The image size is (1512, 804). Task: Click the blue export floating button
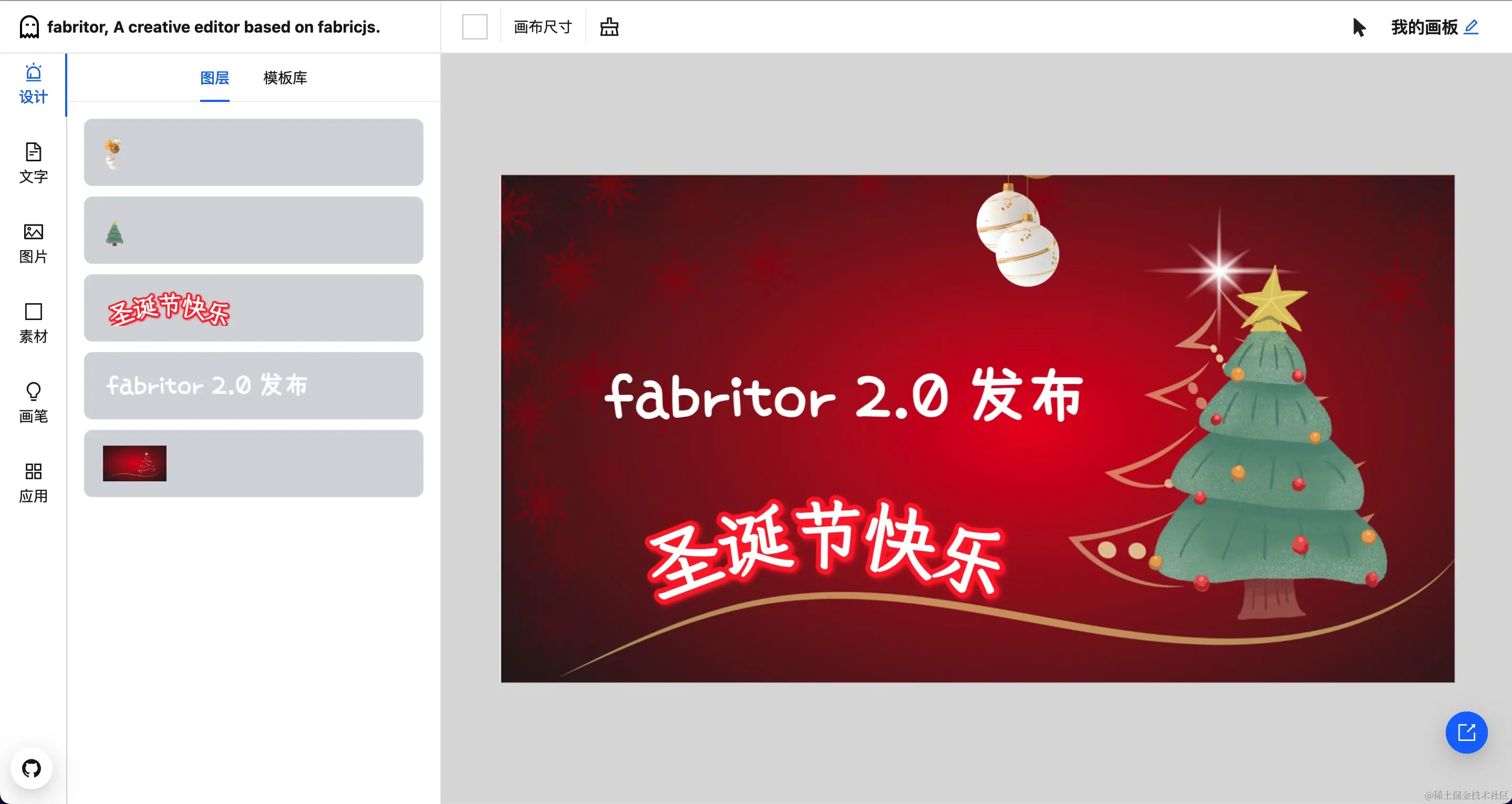[x=1466, y=733]
